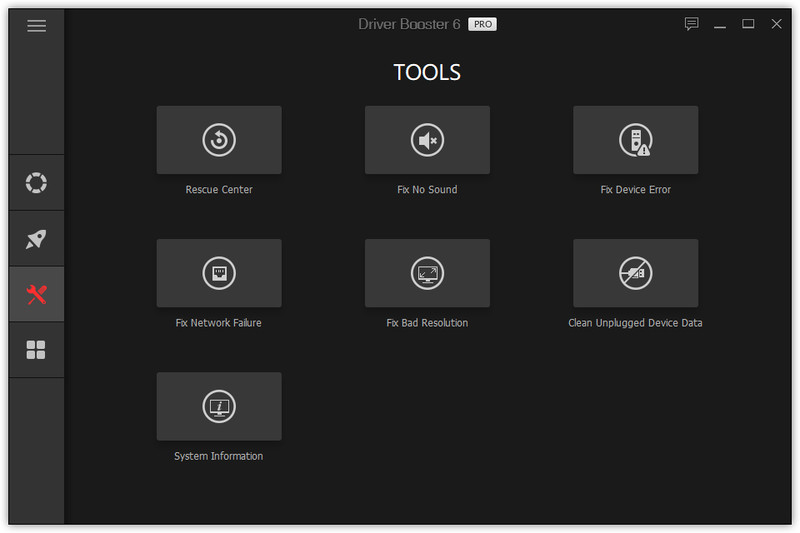Screen dimensions: 800x533
Task: Launch the Fix Device Error tile icon
Action: point(636,140)
